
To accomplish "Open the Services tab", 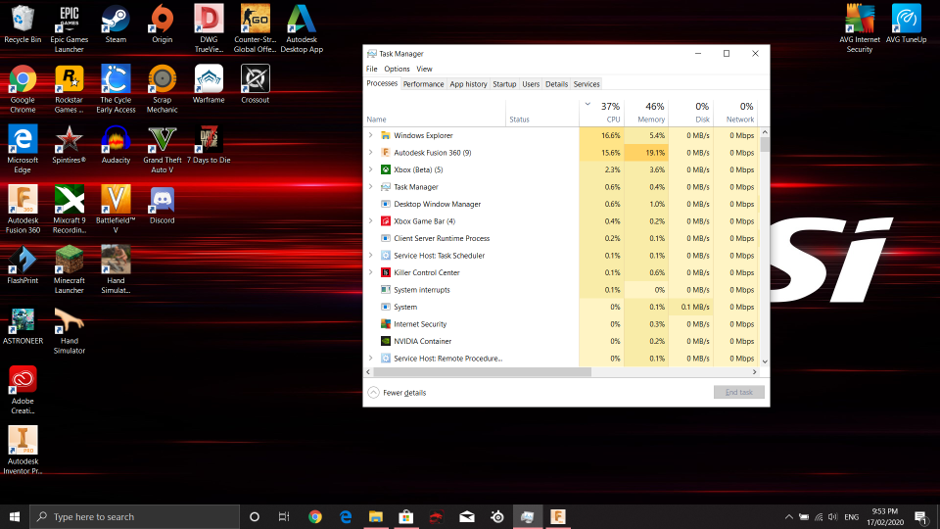I will [x=586, y=84].
